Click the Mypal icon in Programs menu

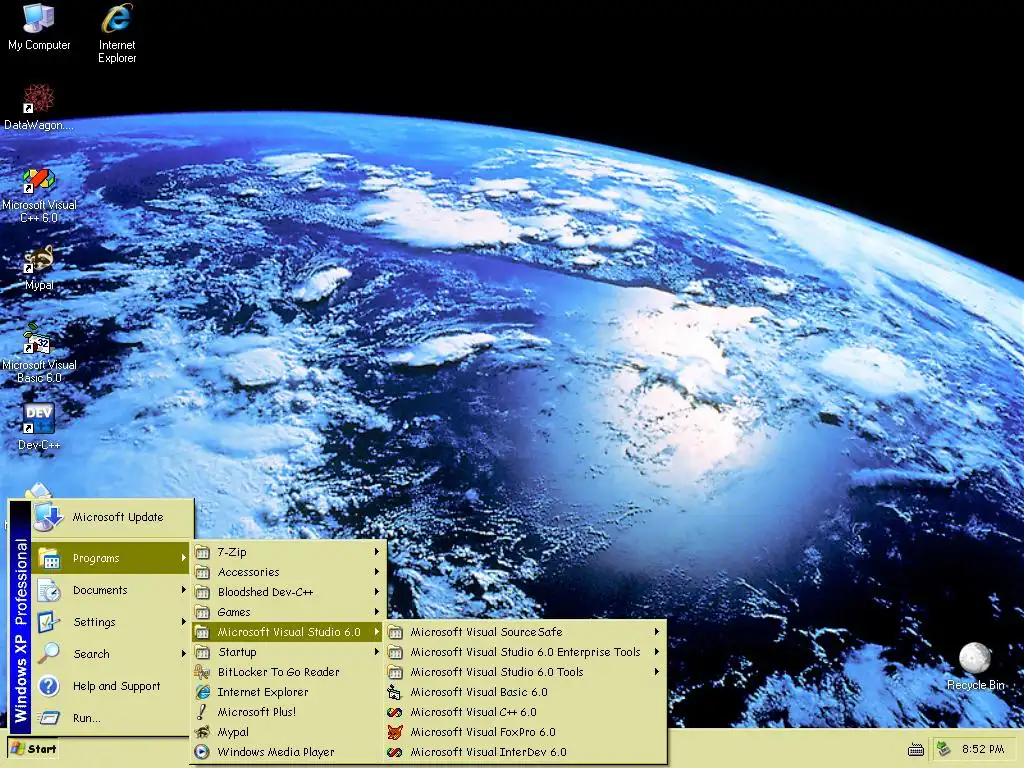pyautogui.click(x=202, y=732)
